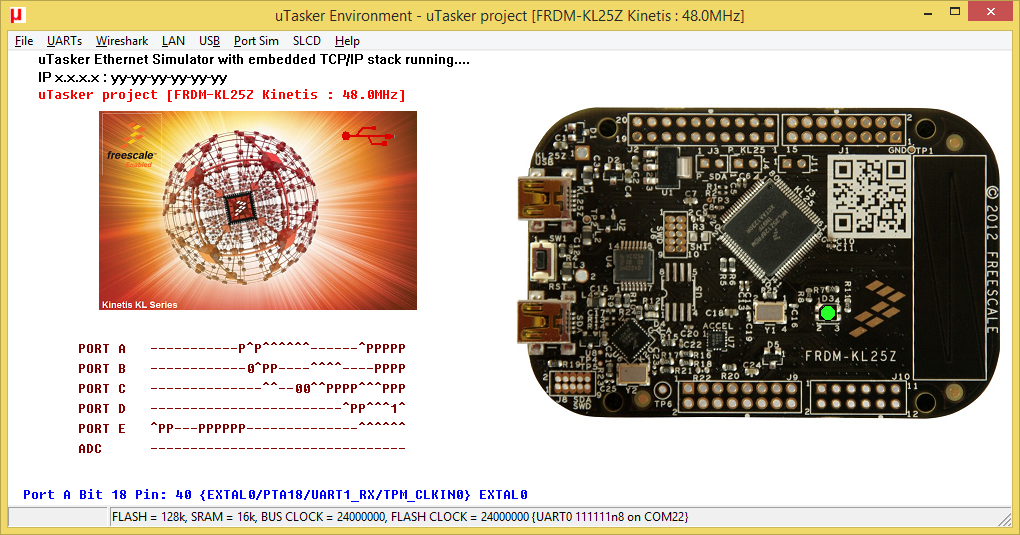Expand the LAN menu

pyautogui.click(x=173, y=41)
